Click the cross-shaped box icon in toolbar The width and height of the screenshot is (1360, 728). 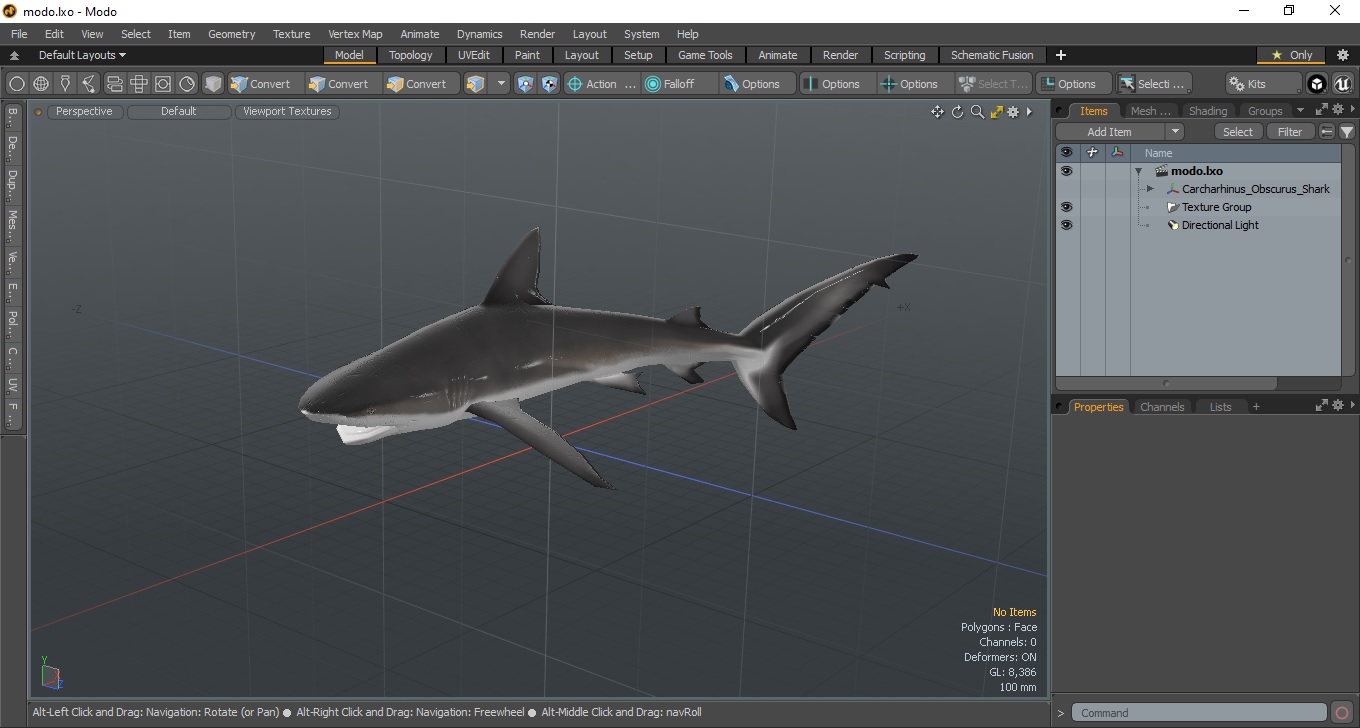point(139,84)
